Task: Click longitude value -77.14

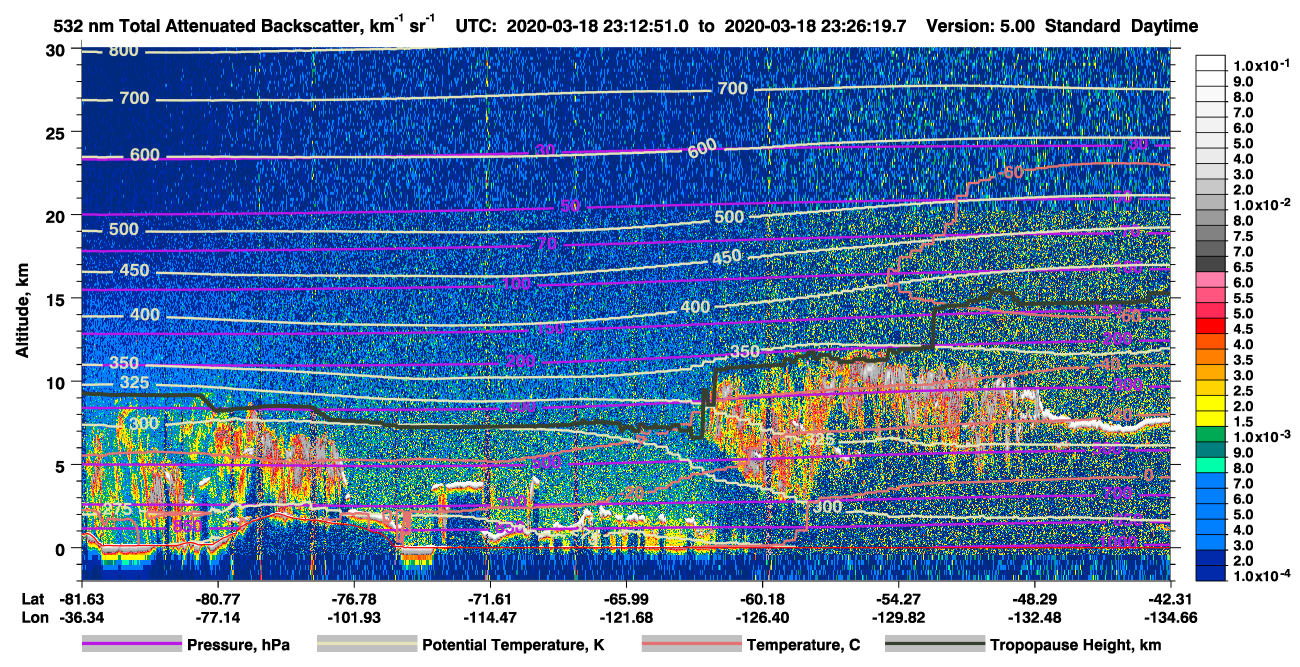Action: [x=216, y=616]
